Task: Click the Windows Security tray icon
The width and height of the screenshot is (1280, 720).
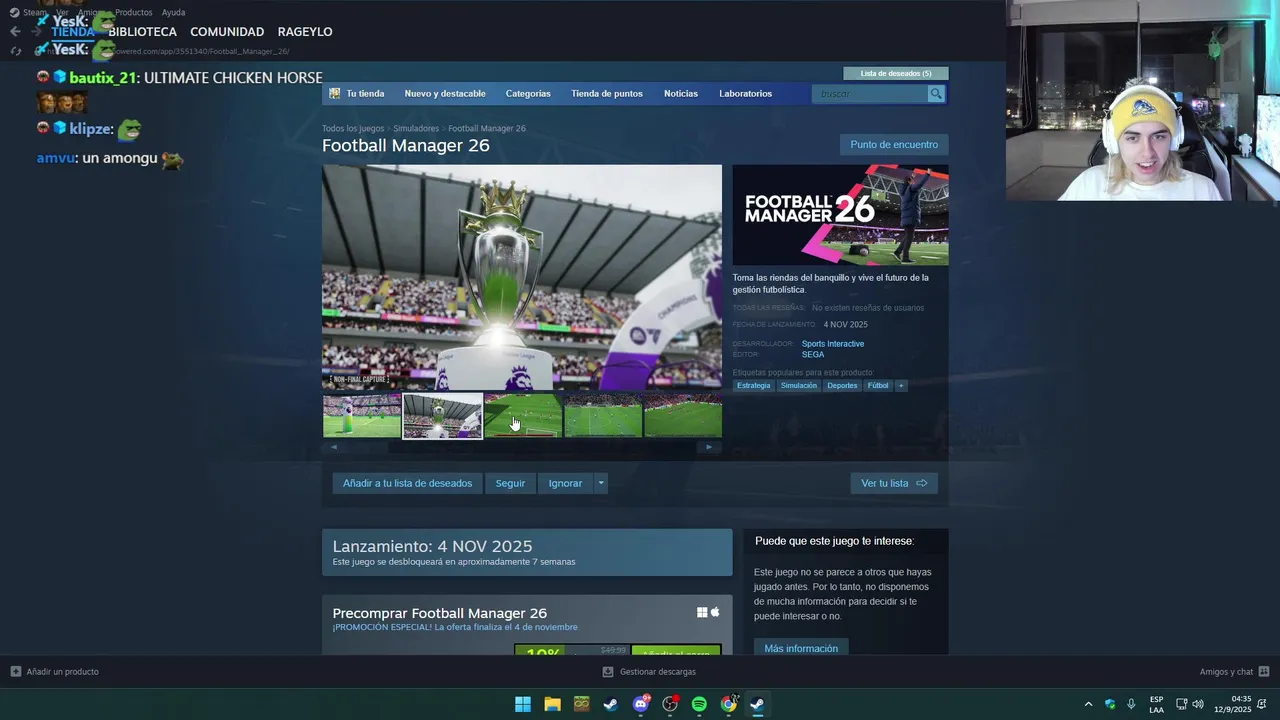Action: (x=1110, y=704)
